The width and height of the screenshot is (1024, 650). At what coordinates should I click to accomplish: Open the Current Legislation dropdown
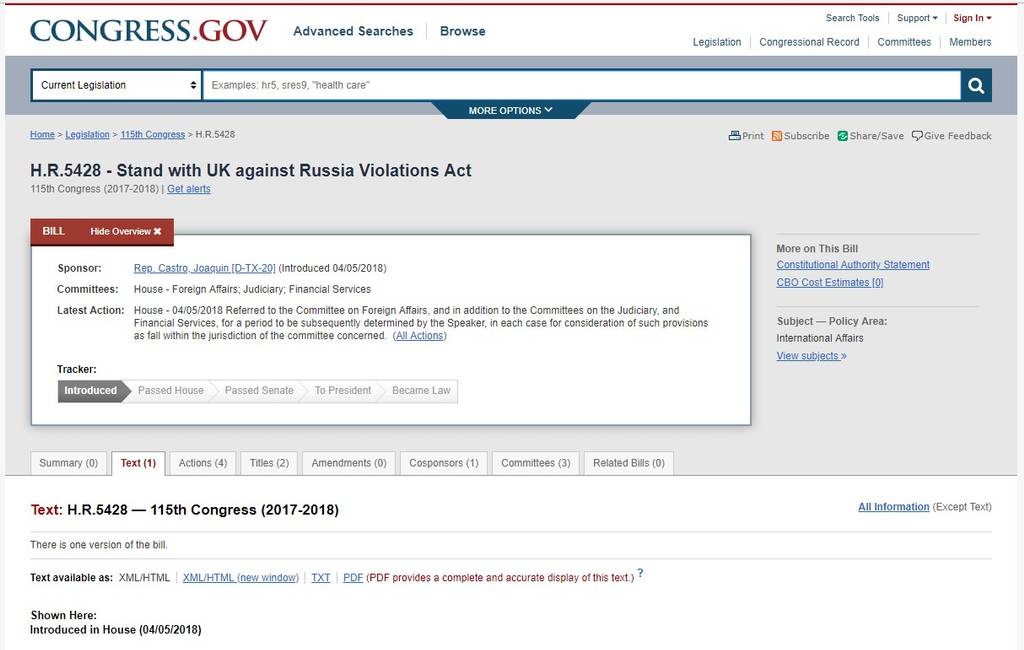pos(117,85)
